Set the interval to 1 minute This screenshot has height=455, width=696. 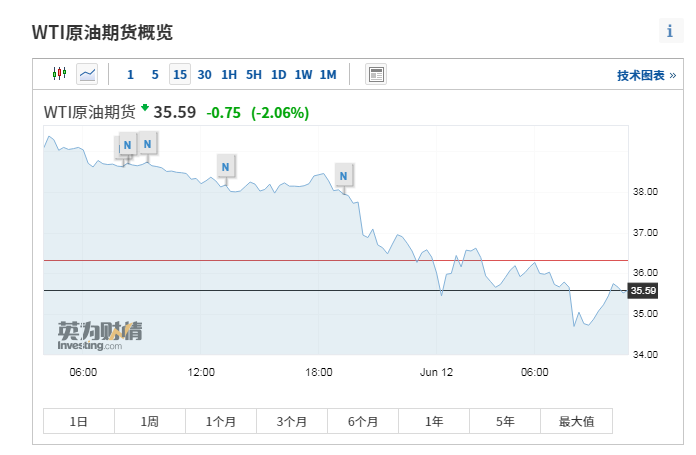tap(130, 74)
